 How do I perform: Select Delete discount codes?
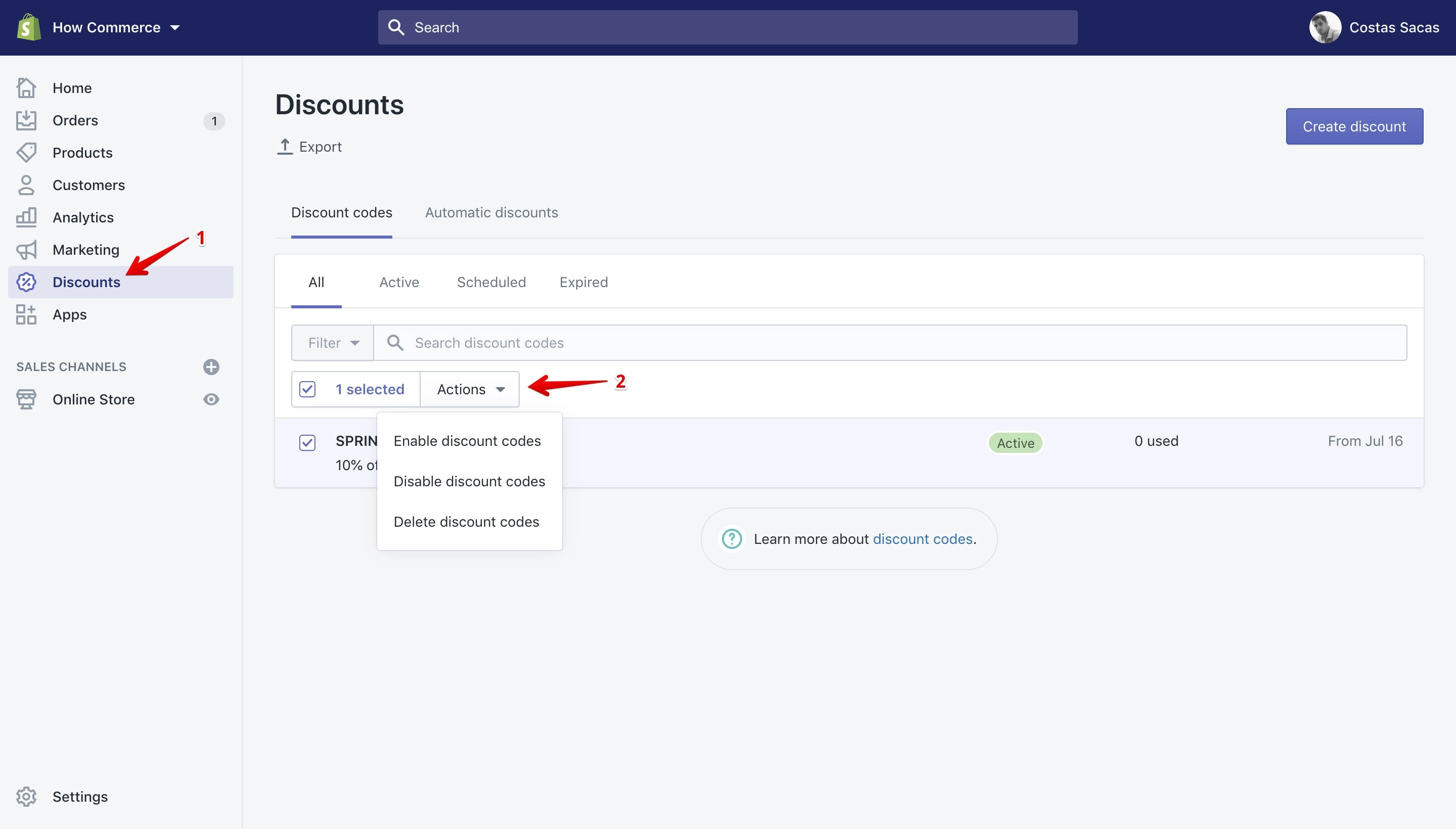tap(466, 522)
